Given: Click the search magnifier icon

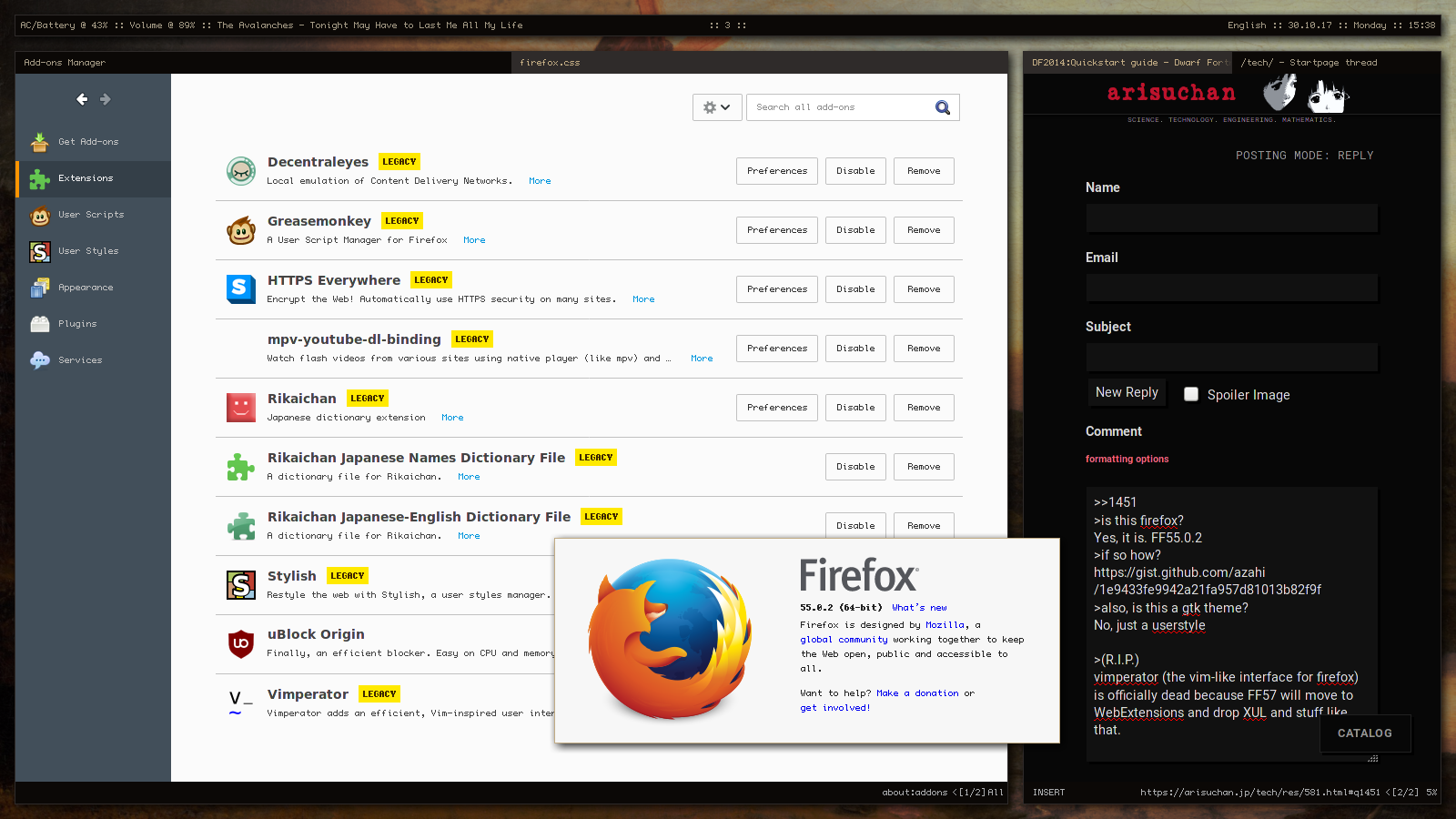Looking at the screenshot, I should (x=943, y=107).
